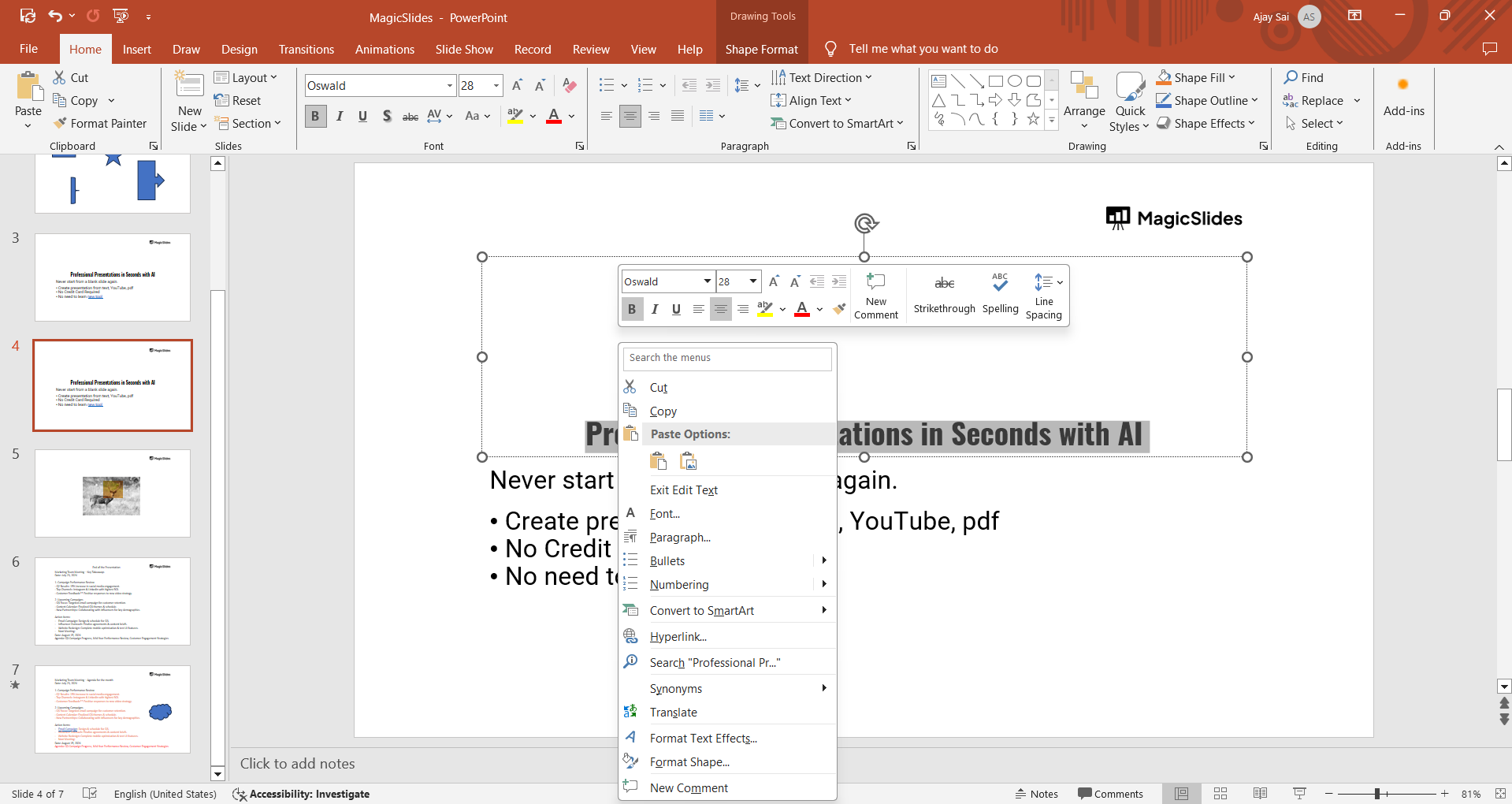Open the ribbon font name dropdown
1512x804 pixels.
(x=450, y=86)
